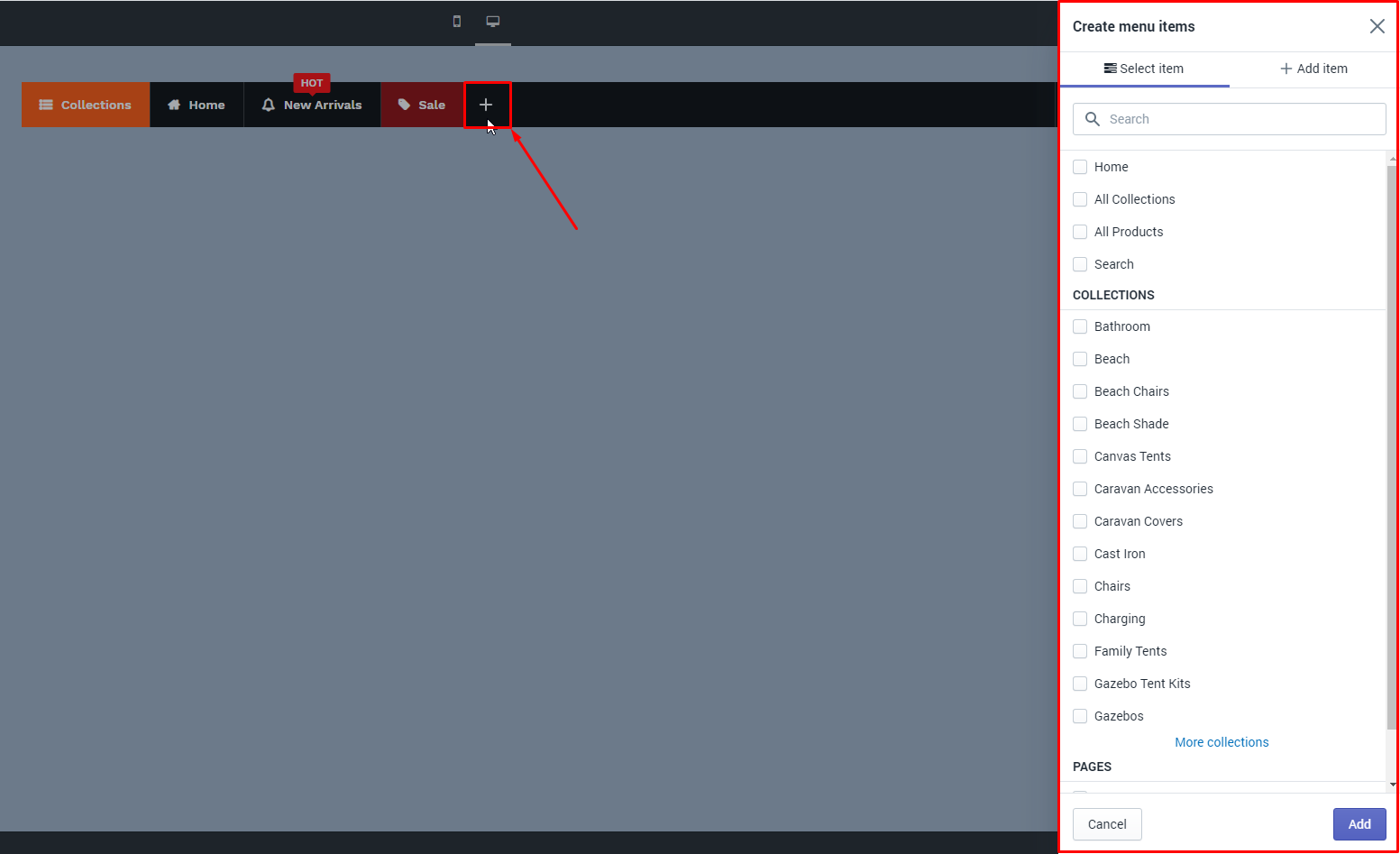Select the Home menu item in navbar
The height and width of the screenshot is (854, 1400).
[x=197, y=105]
